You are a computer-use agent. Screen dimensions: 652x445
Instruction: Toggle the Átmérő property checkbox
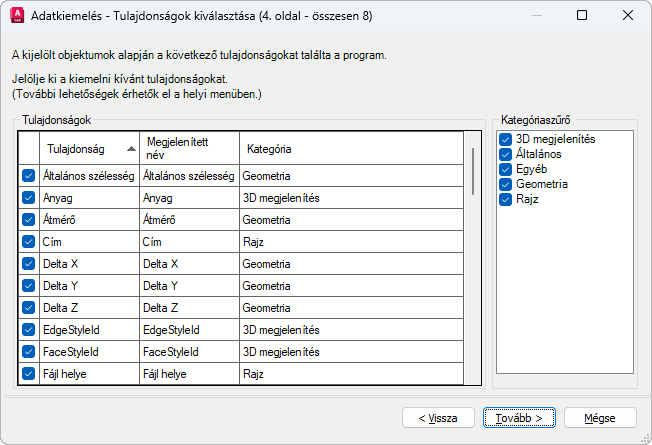click(x=28, y=220)
